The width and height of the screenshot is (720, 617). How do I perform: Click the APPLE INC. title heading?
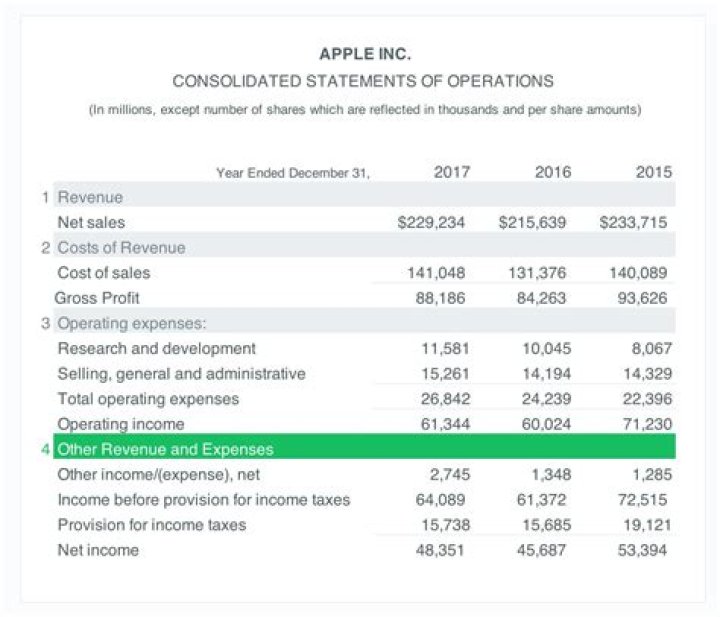[364, 54]
